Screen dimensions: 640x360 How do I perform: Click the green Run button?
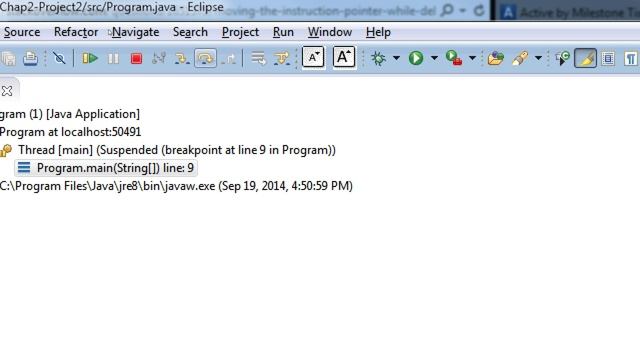[416, 58]
